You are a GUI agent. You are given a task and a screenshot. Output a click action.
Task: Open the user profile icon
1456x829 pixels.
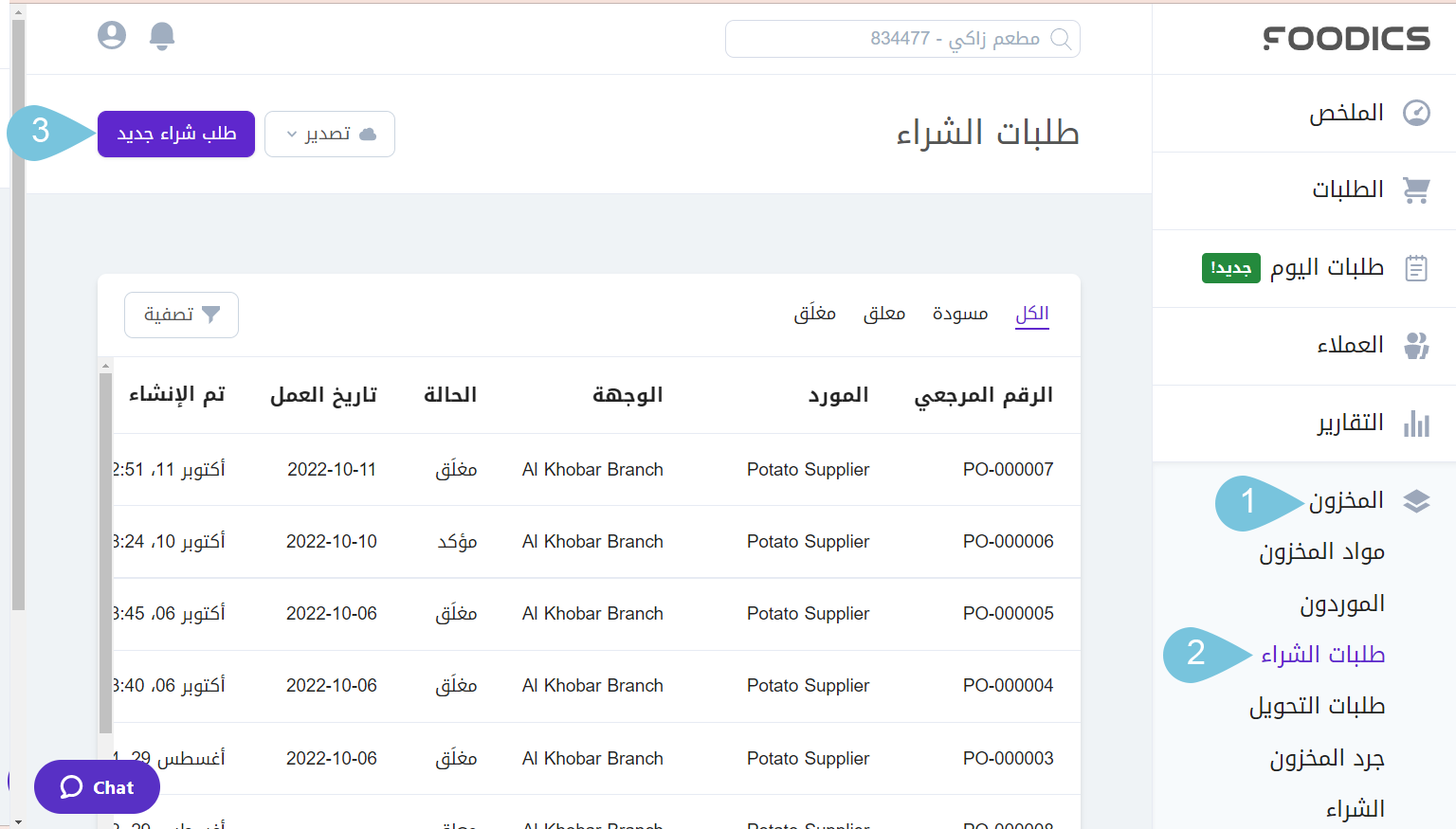112,35
